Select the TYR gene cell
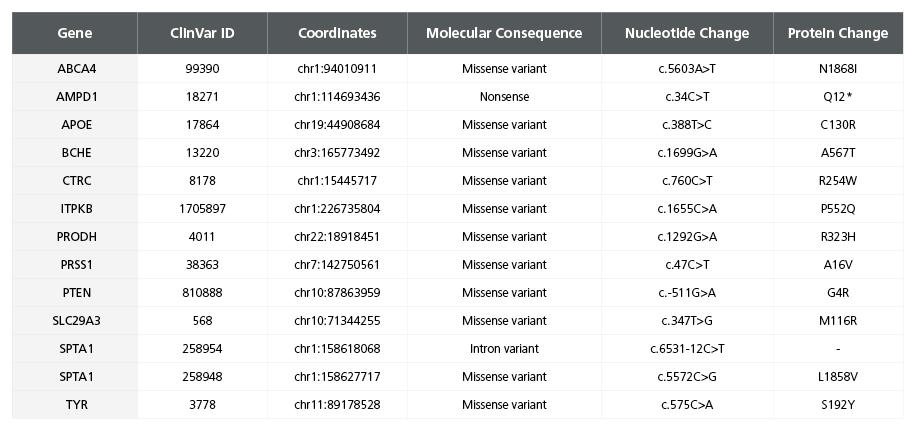The width and height of the screenshot is (915, 430). pyautogui.click(x=75, y=405)
